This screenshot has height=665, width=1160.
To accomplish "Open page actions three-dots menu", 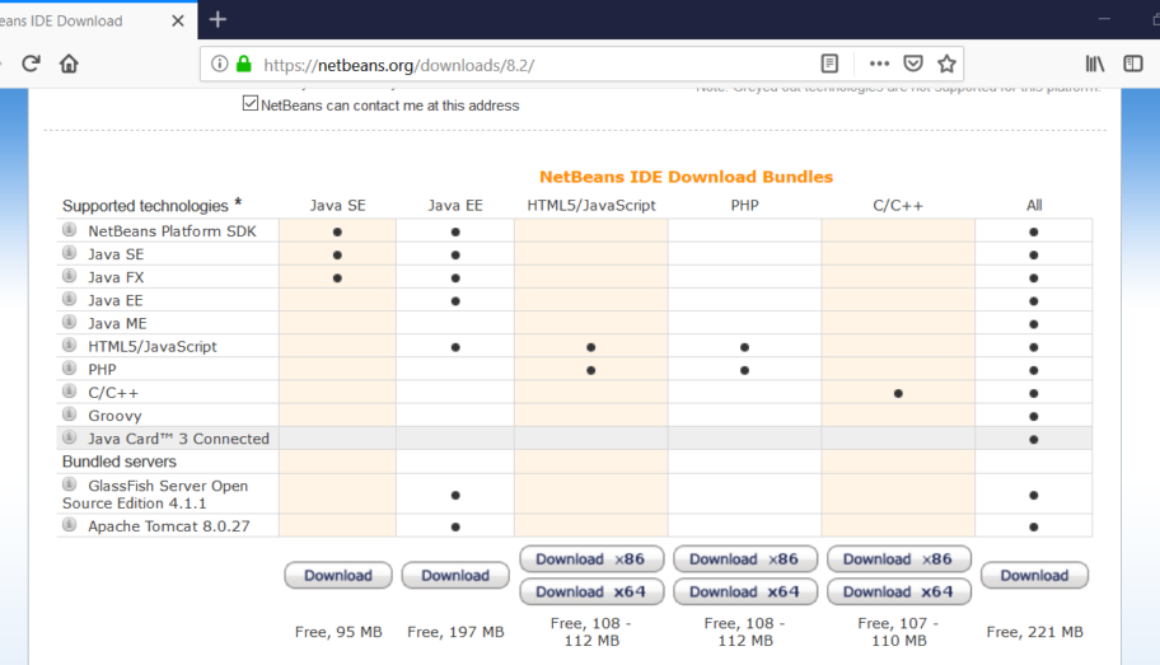I will coord(879,64).
